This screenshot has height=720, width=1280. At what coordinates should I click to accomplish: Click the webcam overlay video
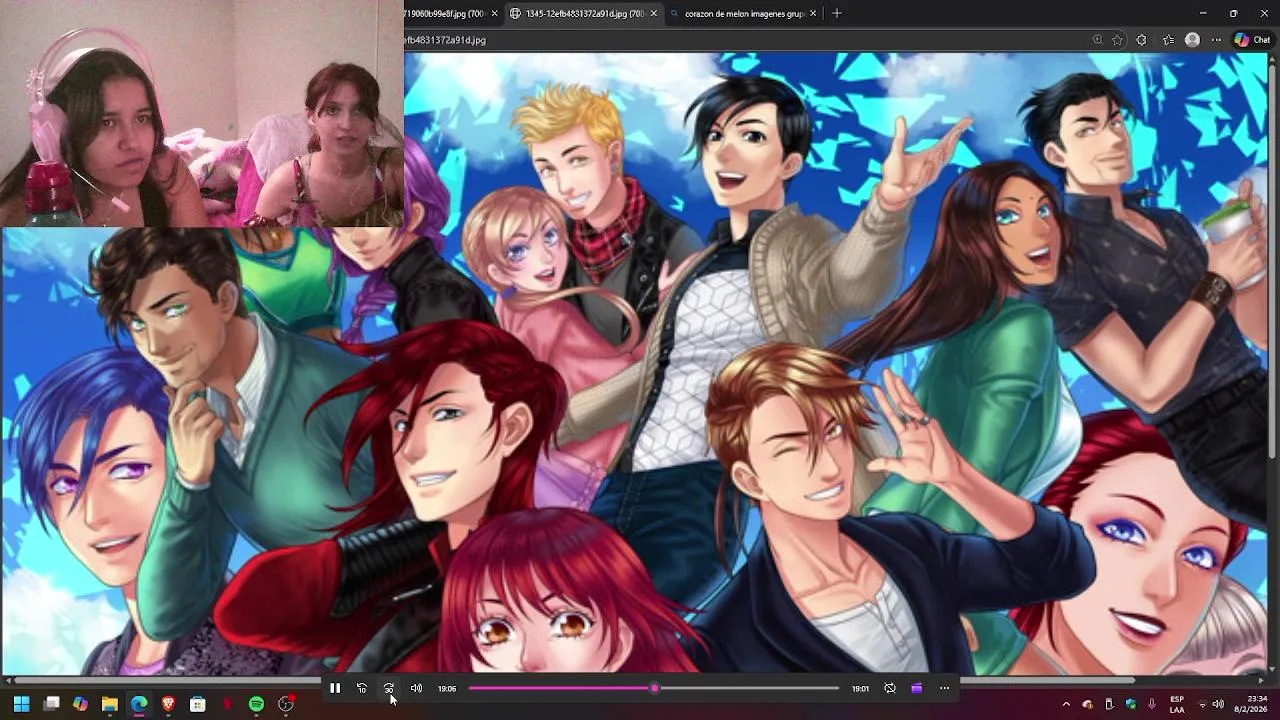coord(201,113)
